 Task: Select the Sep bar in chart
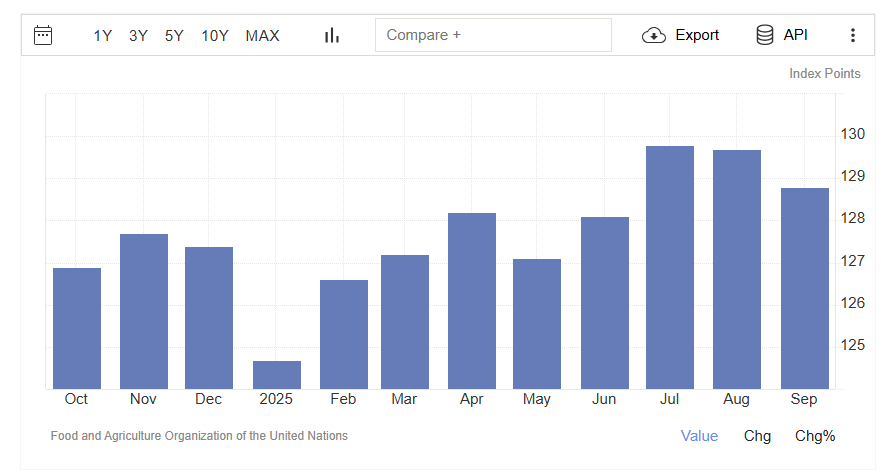click(804, 288)
